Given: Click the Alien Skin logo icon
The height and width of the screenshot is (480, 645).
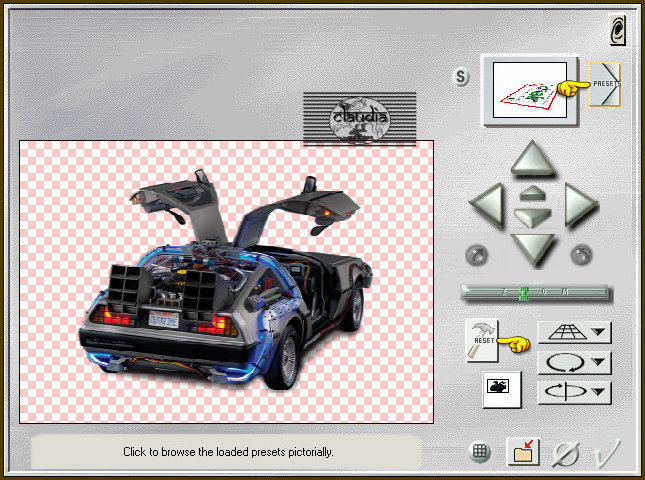Looking at the screenshot, I should click(x=617, y=30).
